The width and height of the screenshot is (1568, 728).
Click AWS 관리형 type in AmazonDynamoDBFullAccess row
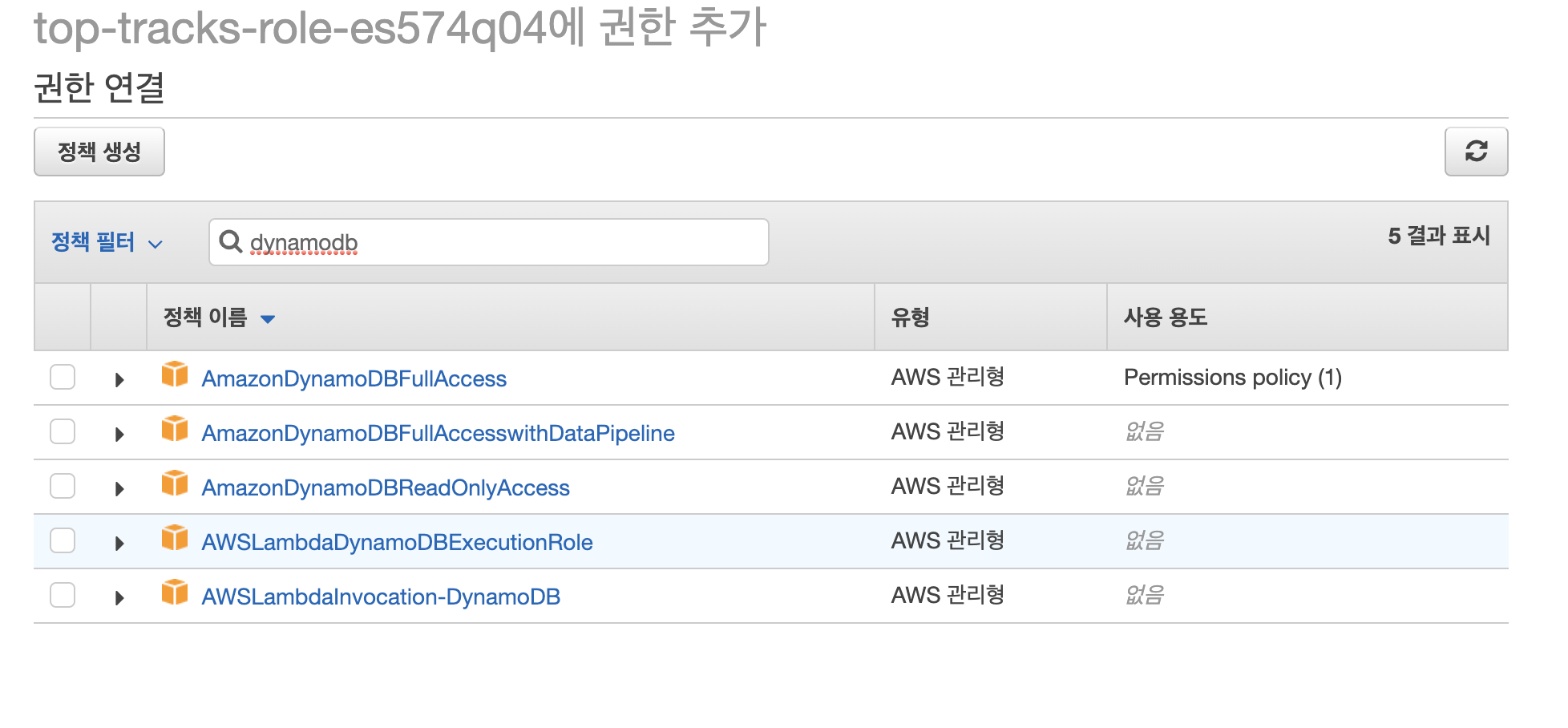coord(948,377)
